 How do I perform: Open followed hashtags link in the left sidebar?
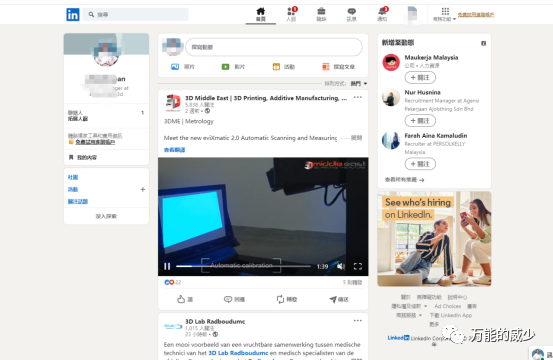click(x=78, y=201)
